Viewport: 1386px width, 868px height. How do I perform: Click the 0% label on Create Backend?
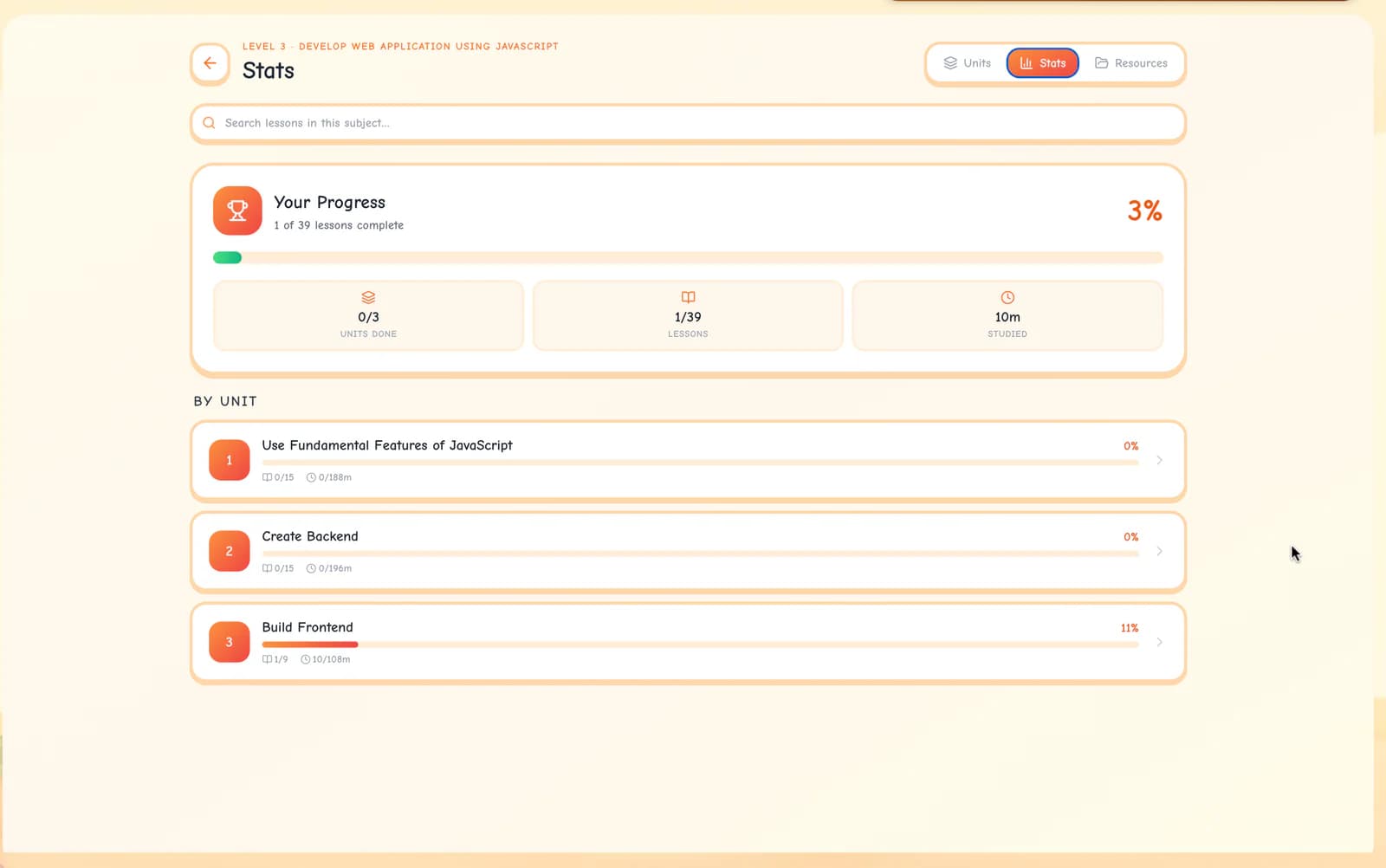point(1131,537)
